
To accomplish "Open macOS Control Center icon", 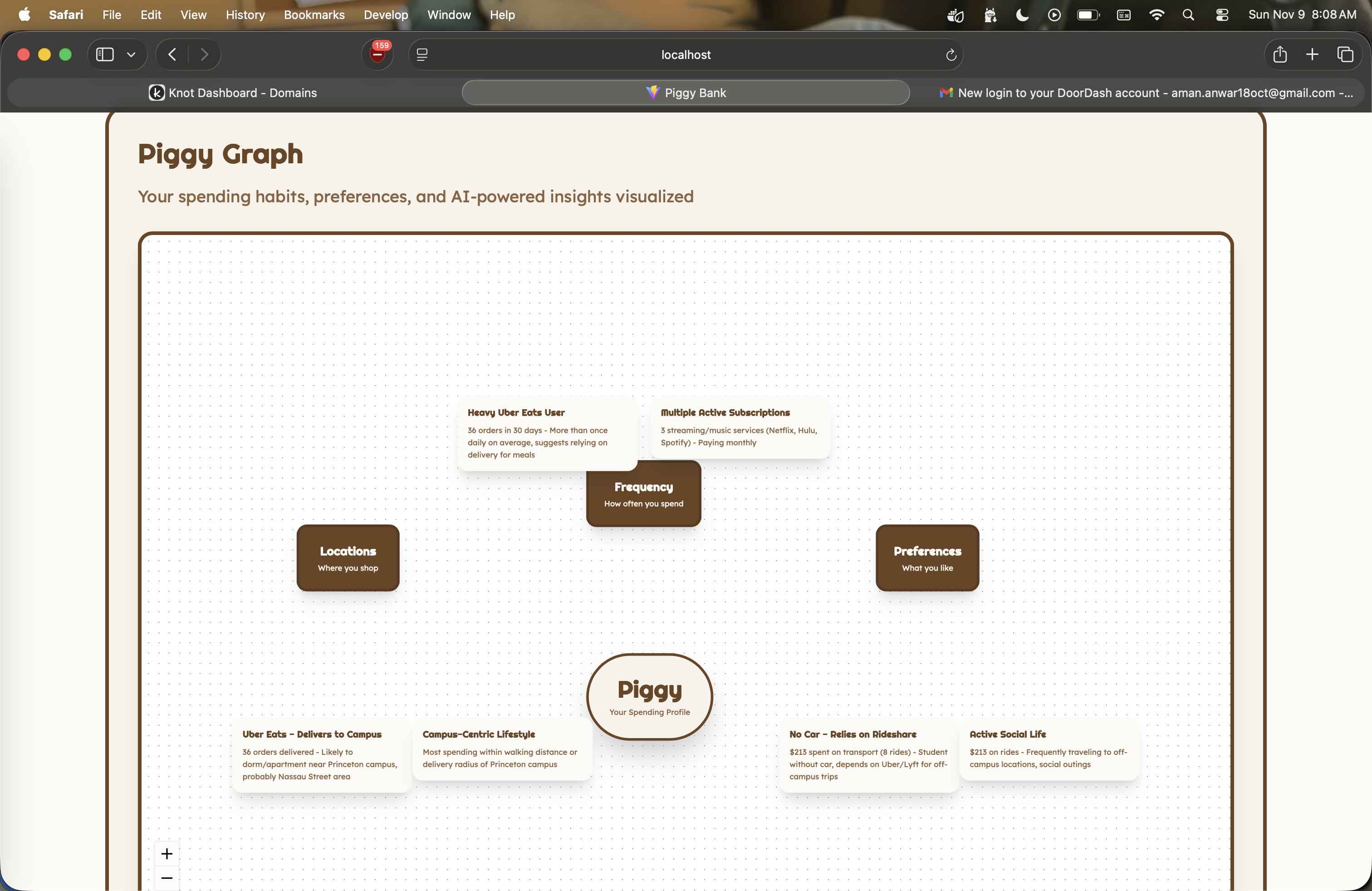I will [1221, 15].
